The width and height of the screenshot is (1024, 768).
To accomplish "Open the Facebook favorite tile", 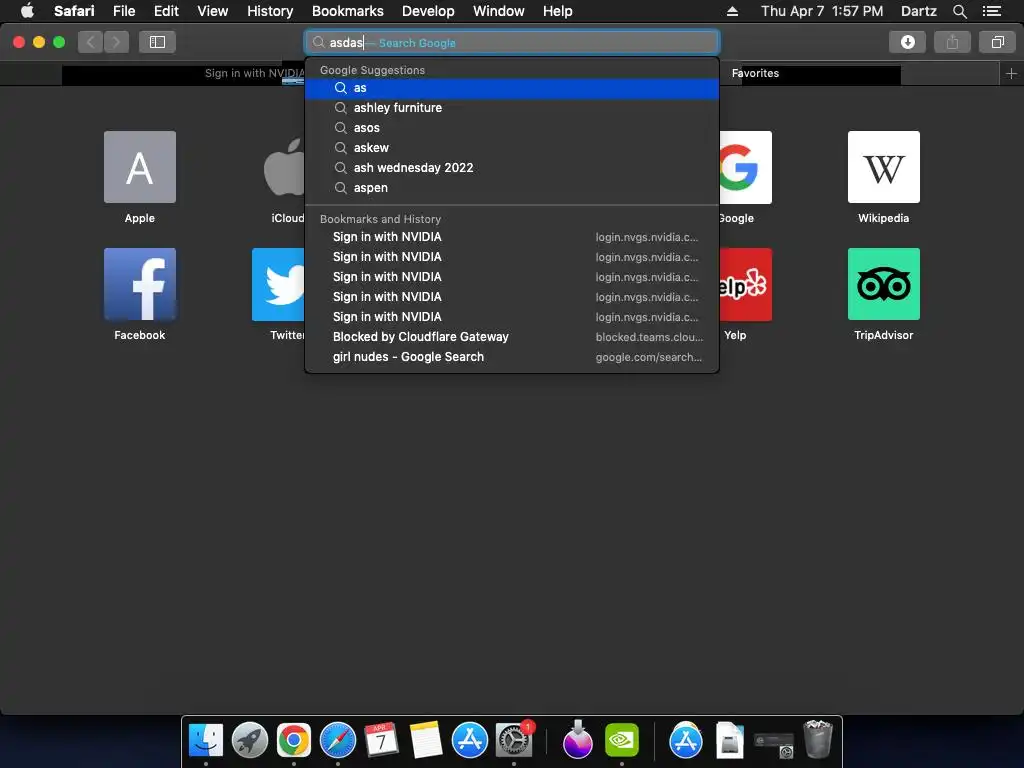I will tap(140, 284).
